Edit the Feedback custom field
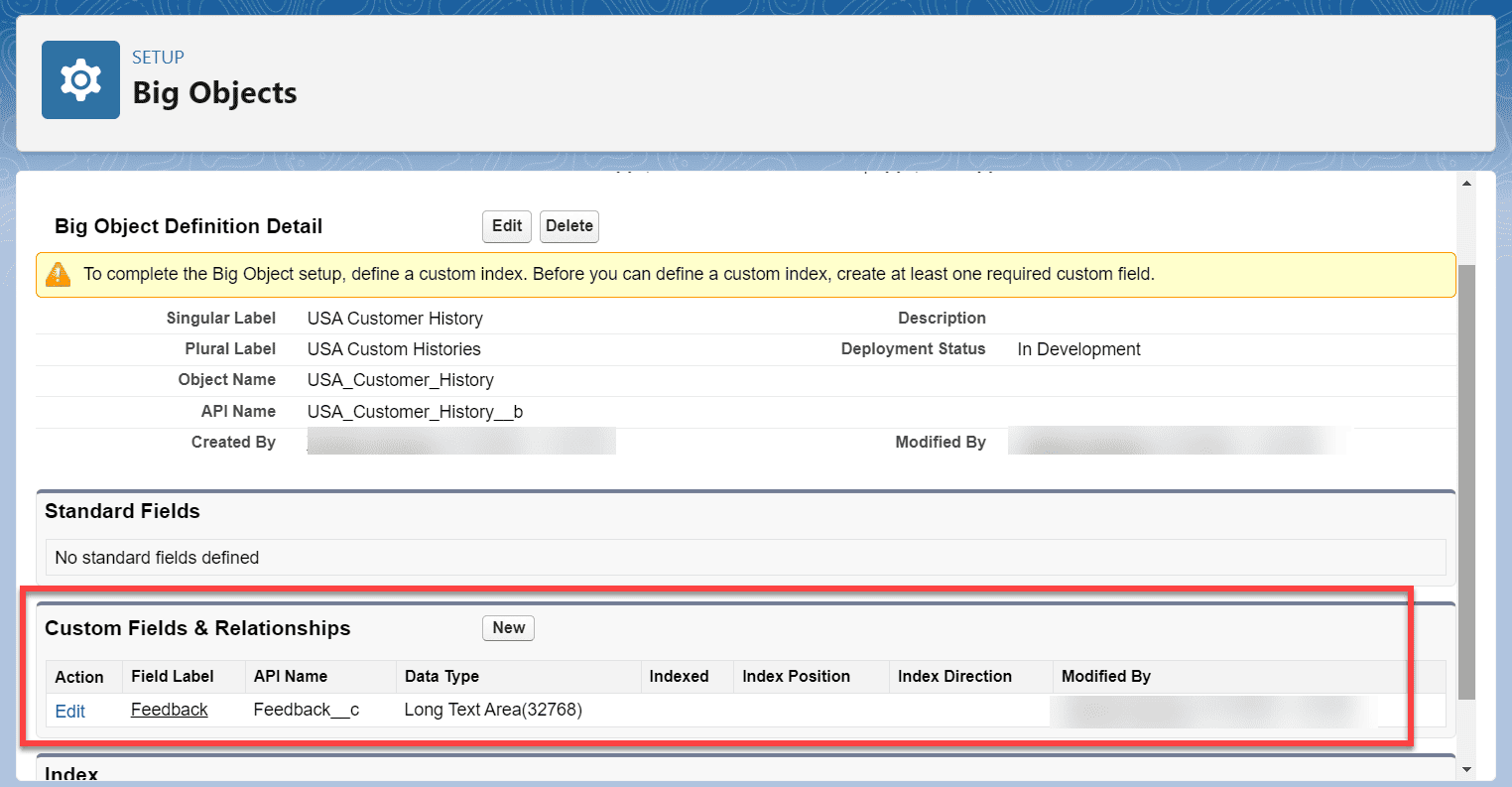Viewport: 1512px width, 787px height. click(x=69, y=711)
